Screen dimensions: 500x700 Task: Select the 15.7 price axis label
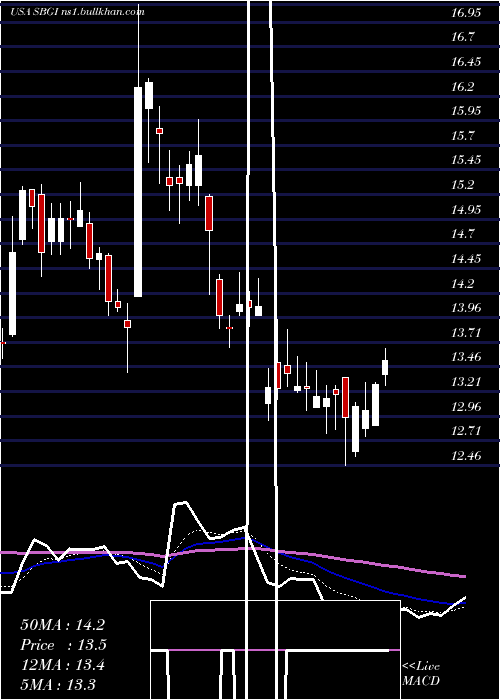[x=462, y=136]
